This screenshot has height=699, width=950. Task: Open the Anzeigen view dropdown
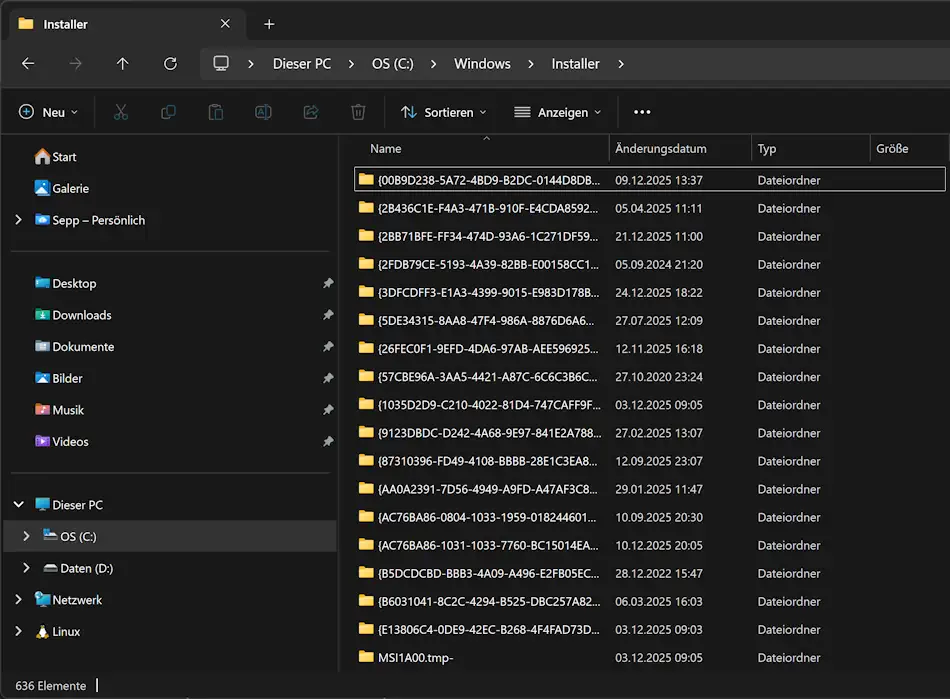click(x=557, y=112)
